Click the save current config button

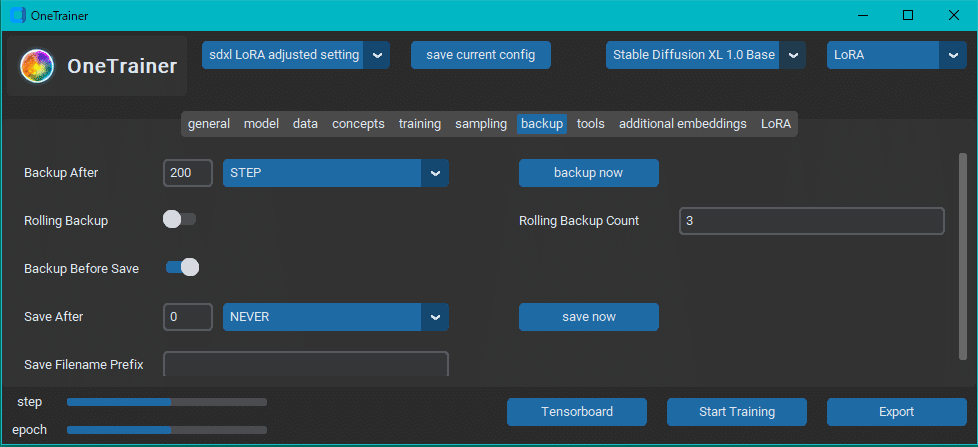coord(481,55)
